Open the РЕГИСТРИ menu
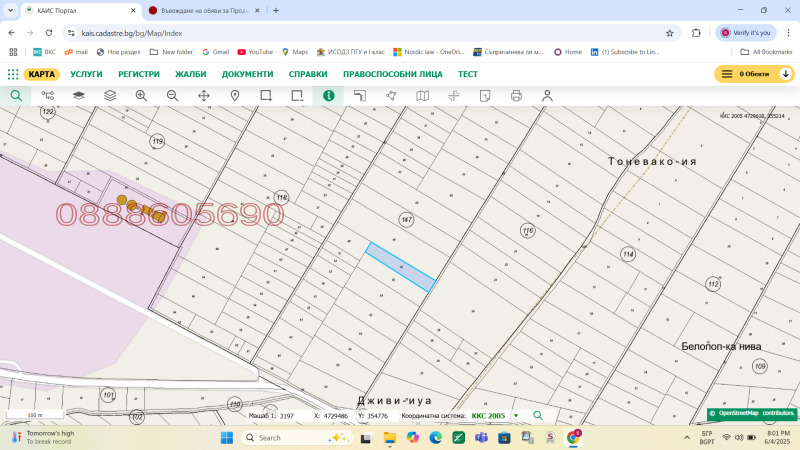 point(139,74)
